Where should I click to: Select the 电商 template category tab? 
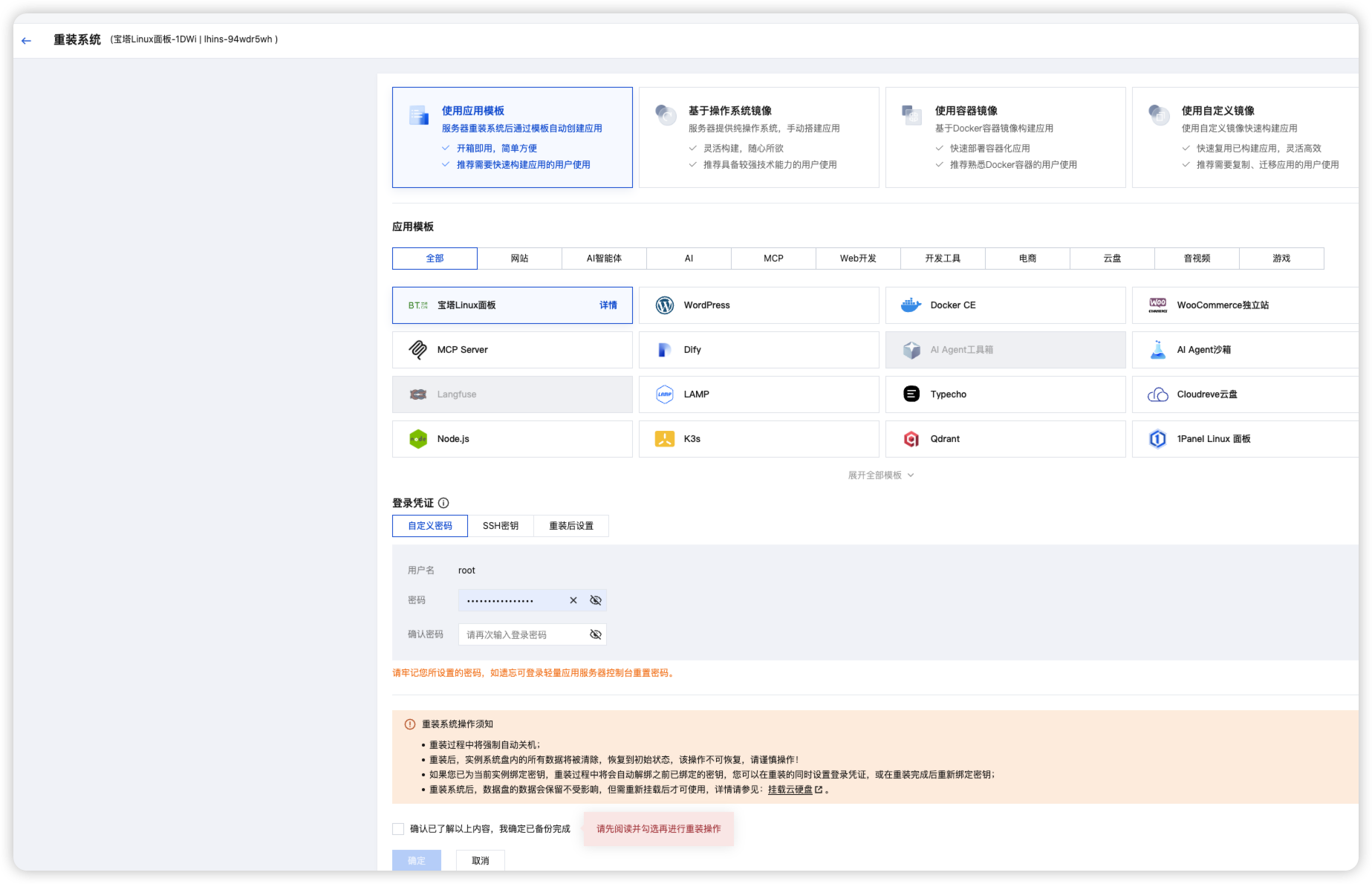tap(1028, 259)
